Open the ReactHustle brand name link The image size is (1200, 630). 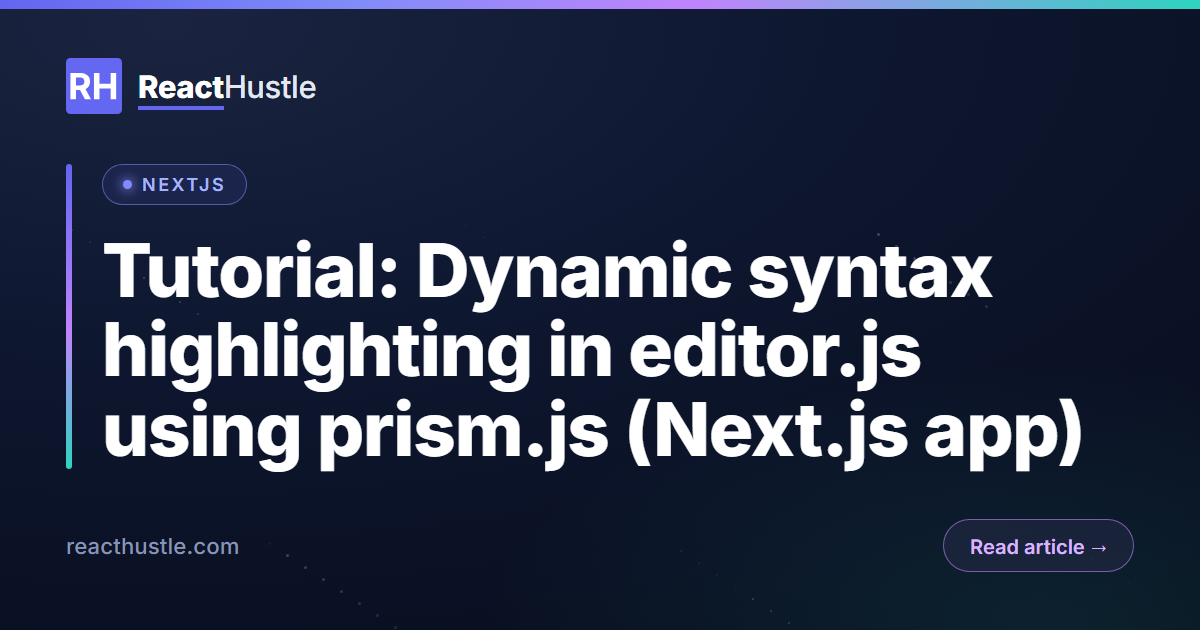click(227, 88)
